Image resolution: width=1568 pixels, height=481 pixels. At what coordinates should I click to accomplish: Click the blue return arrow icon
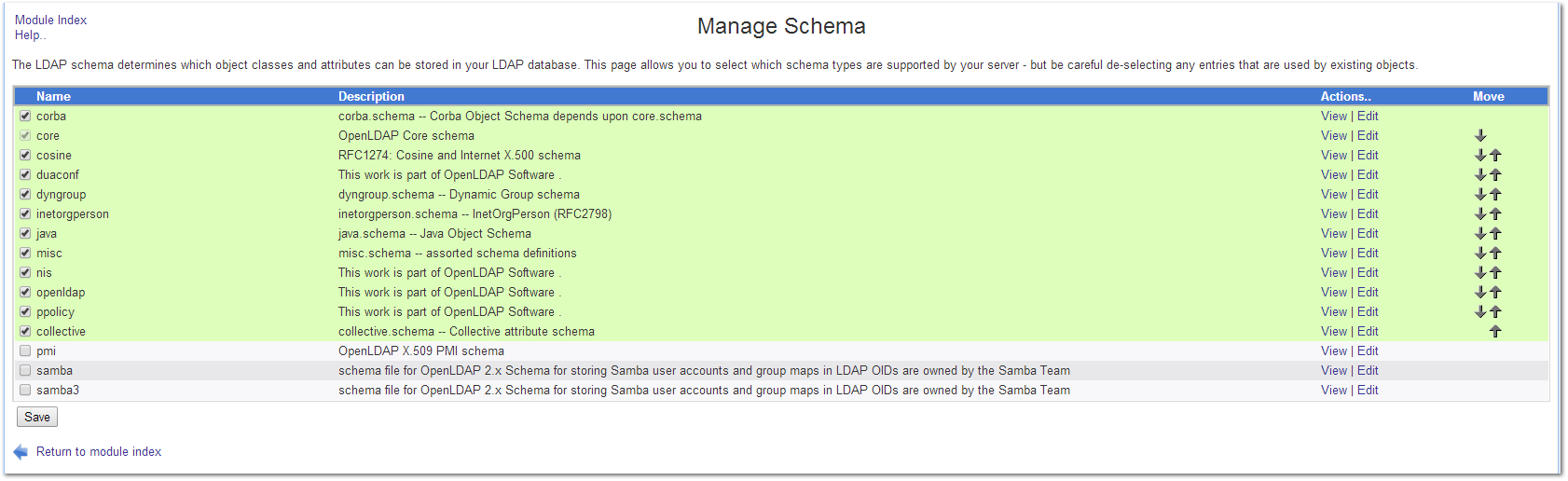pyautogui.click(x=21, y=452)
